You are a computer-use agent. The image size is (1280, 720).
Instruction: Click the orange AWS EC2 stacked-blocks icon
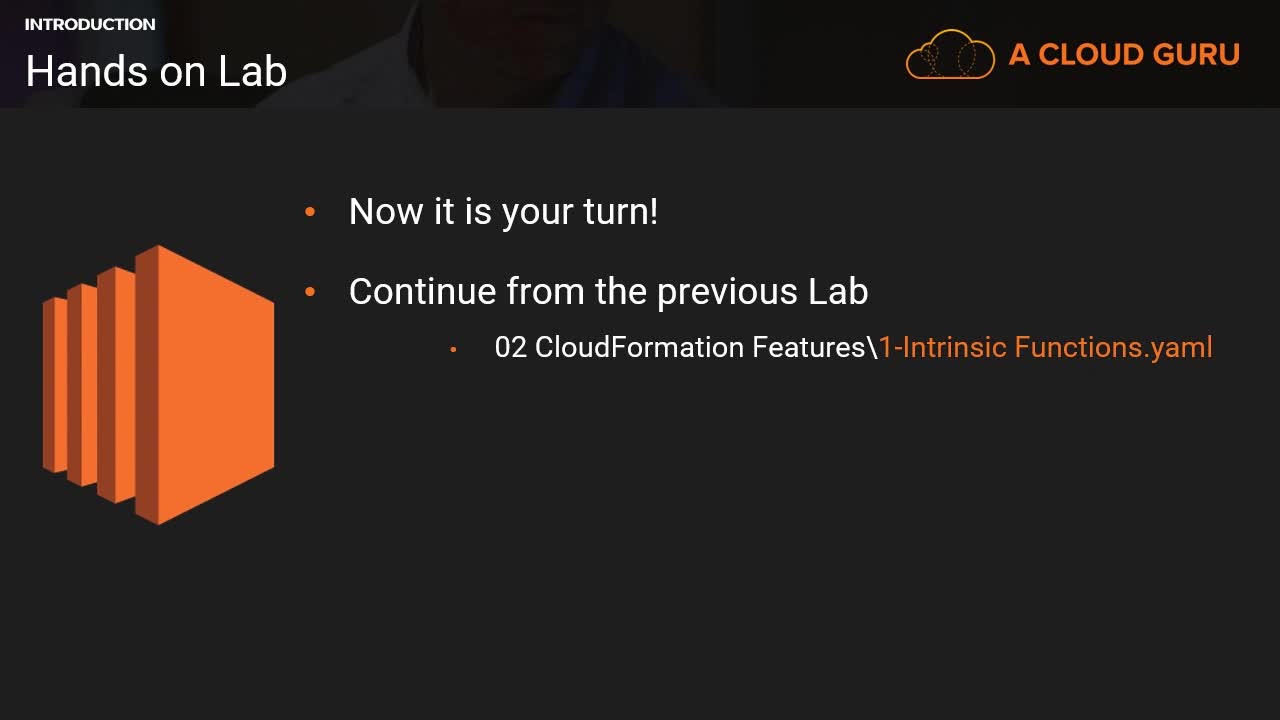[158, 385]
